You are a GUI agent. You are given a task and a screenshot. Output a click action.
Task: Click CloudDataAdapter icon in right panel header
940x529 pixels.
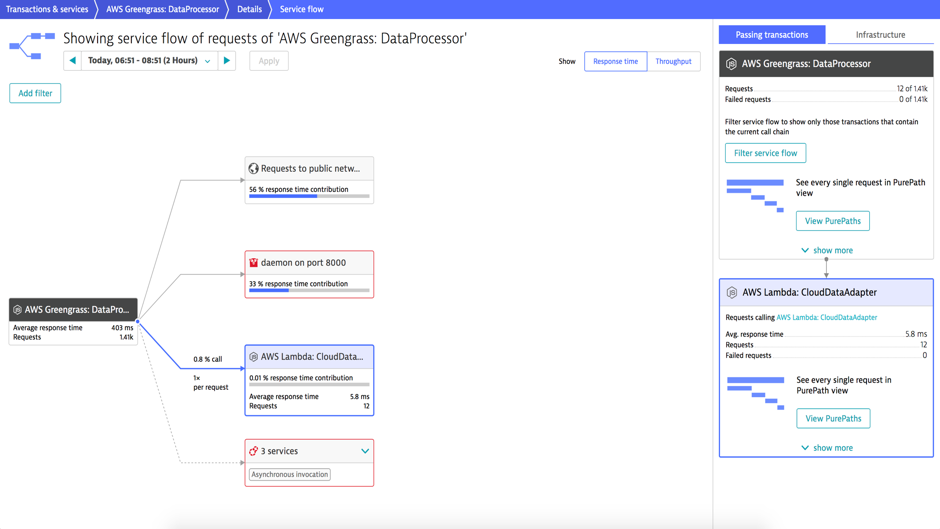(732, 293)
